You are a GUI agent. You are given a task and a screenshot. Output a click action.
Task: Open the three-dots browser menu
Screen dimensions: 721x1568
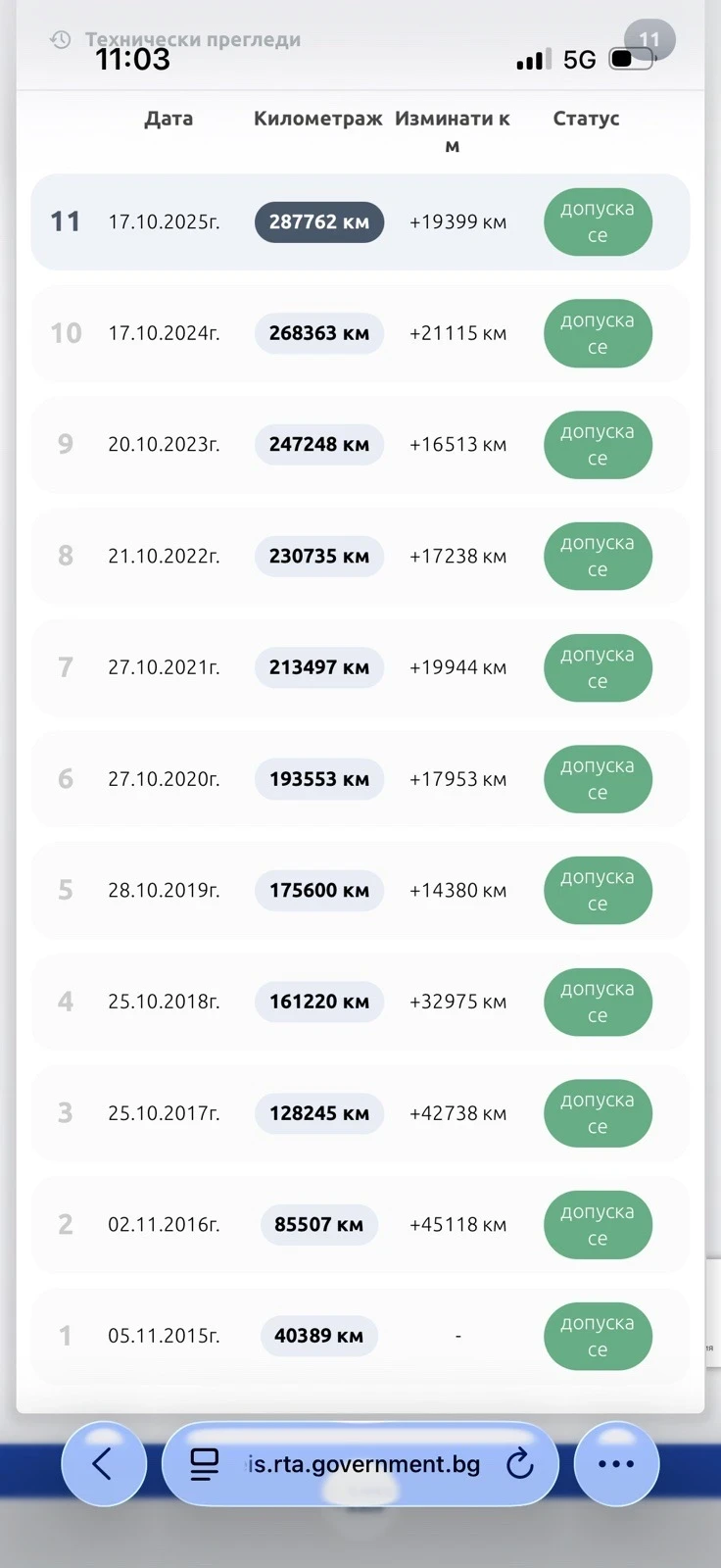(x=616, y=1464)
